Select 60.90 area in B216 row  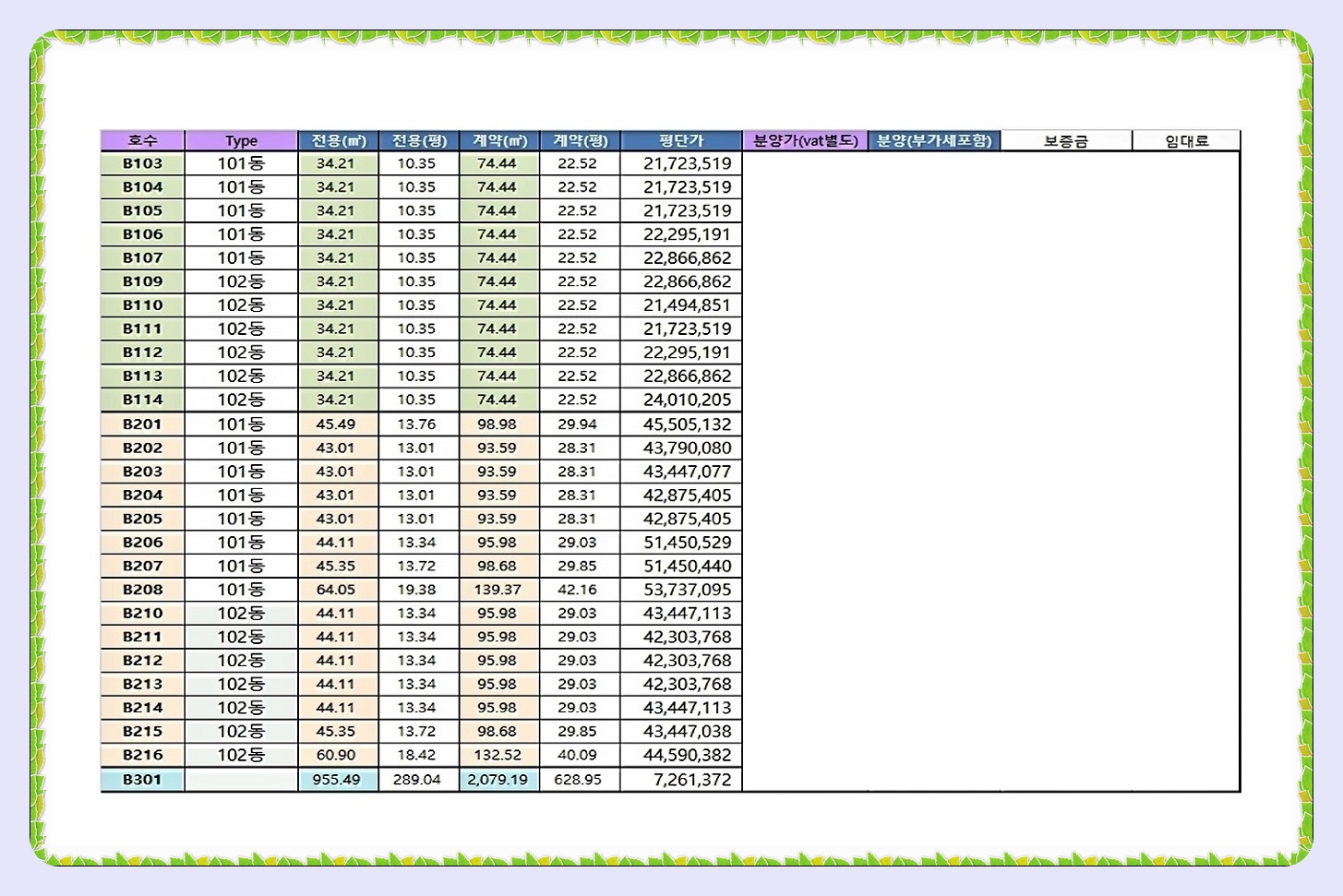pyautogui.click(x=338, y=755)
